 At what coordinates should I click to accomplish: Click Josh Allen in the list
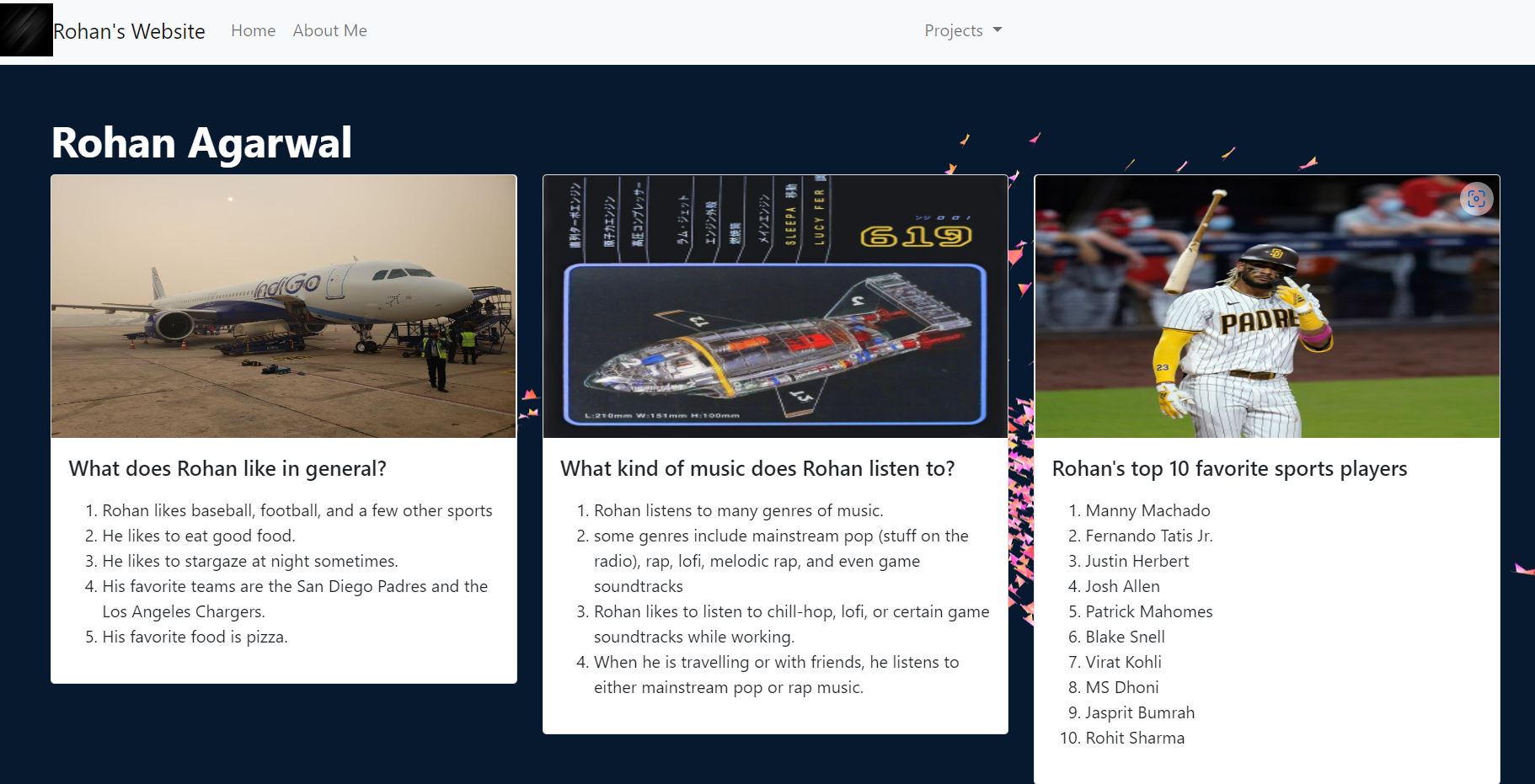click(1122, 586)
